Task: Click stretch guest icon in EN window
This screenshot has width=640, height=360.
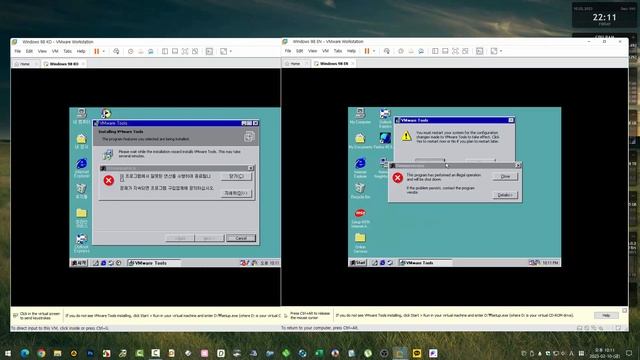Action: click(494, 51)
